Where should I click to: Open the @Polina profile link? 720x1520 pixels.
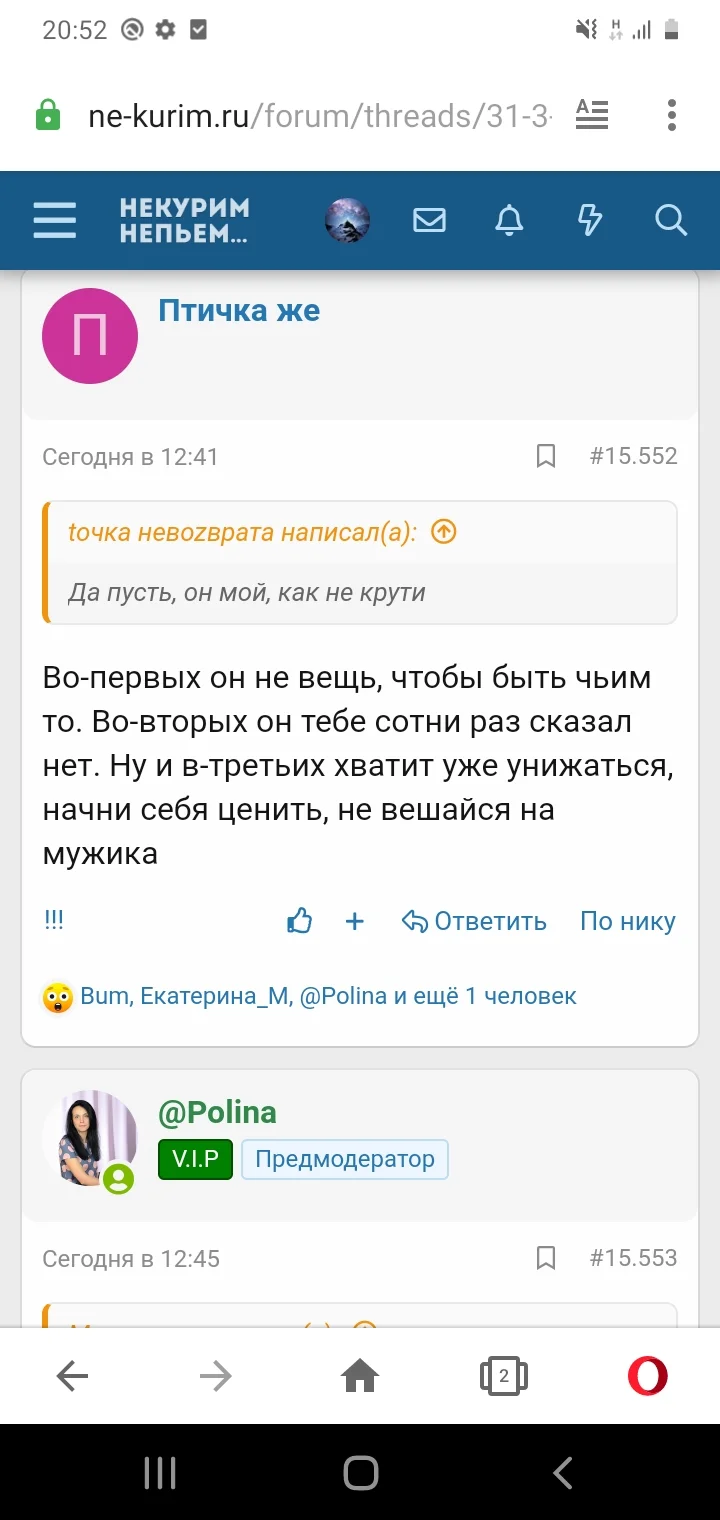pos(217,1112)
